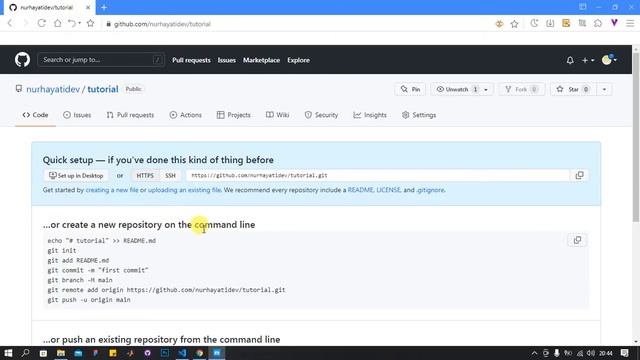Select the SSH protocol option
Screen dimensions: 640x360
coord(170,176)
